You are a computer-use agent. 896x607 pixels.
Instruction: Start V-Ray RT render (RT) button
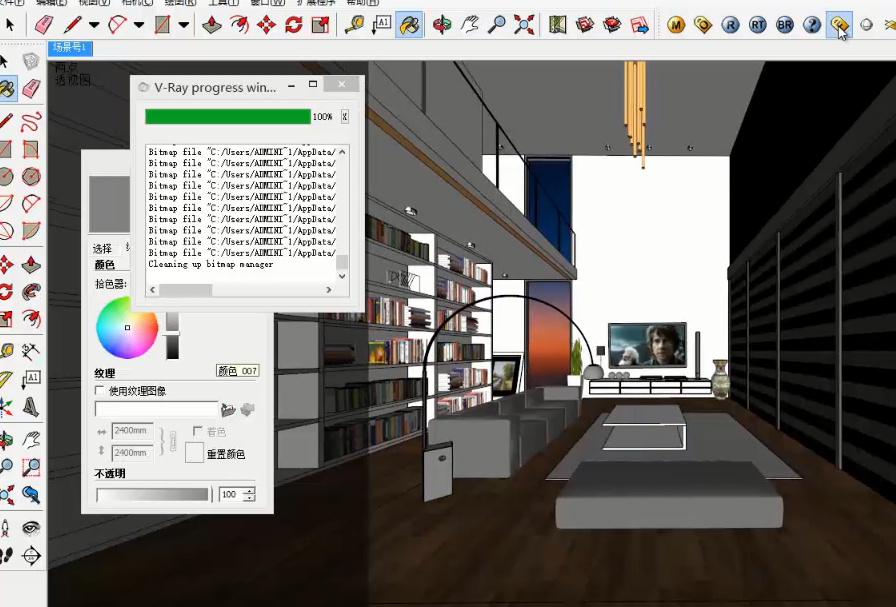[758, 24]
